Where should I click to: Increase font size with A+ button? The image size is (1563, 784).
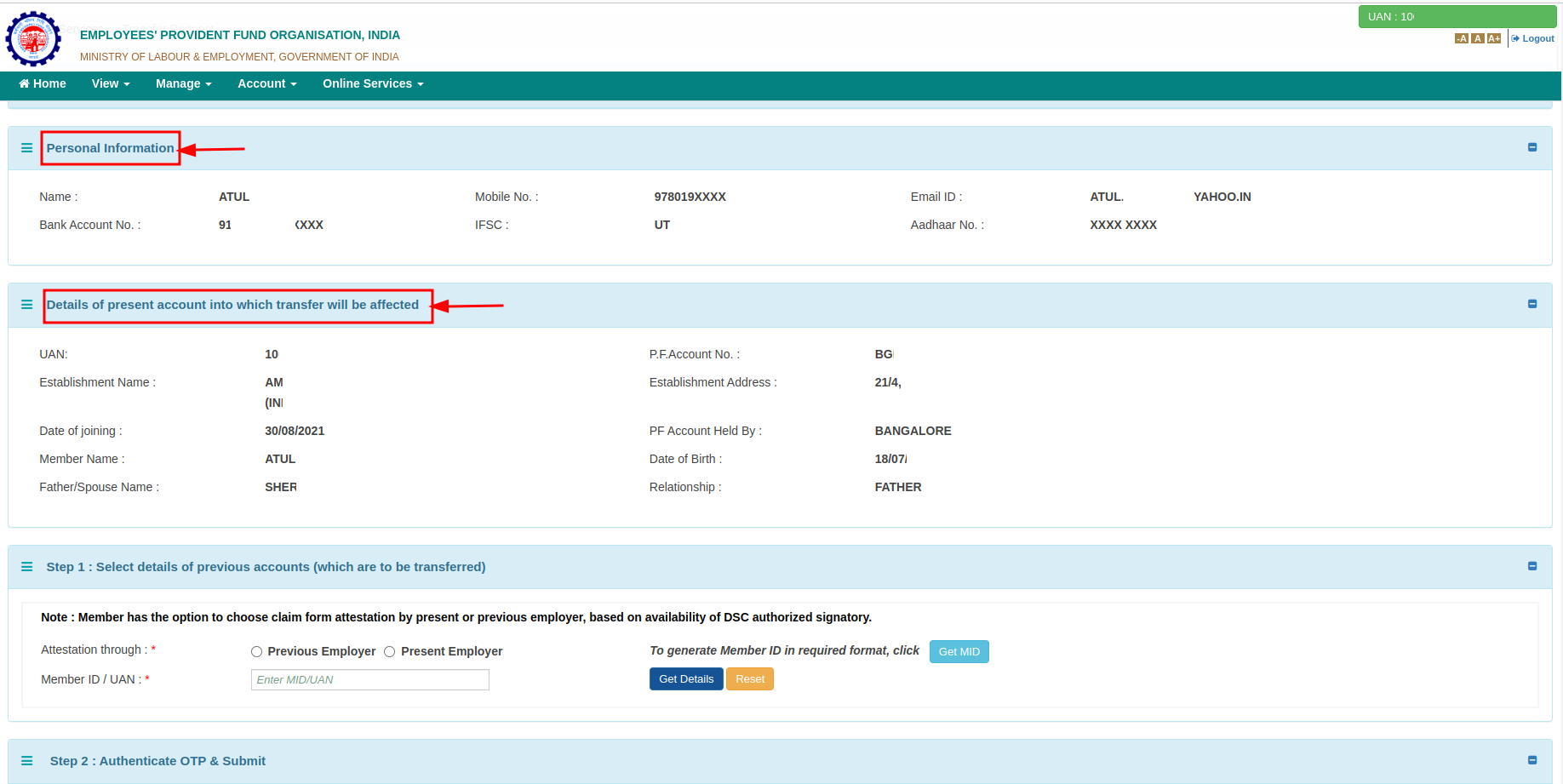1494,38
